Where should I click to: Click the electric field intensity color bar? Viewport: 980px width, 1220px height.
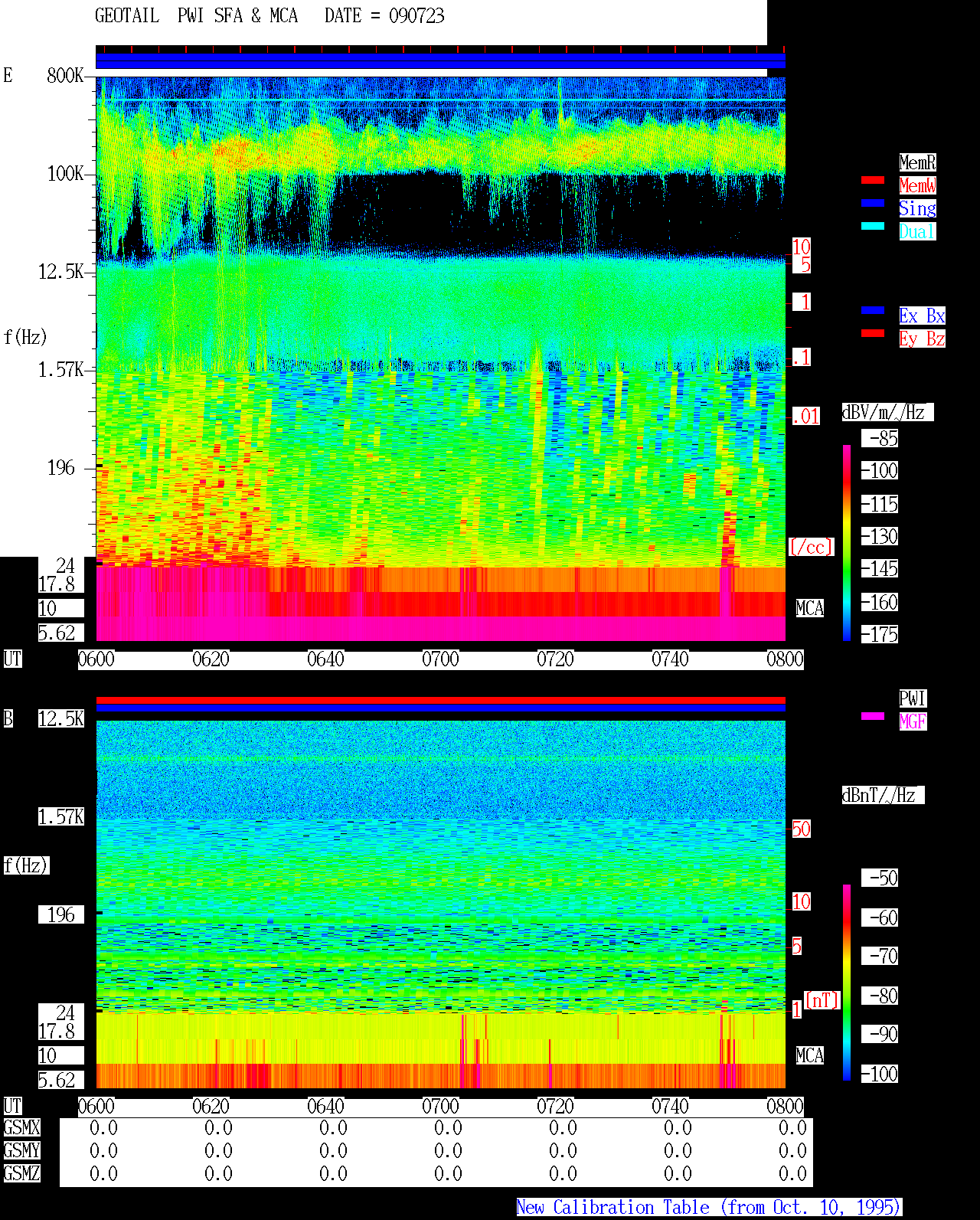[847, 542]
